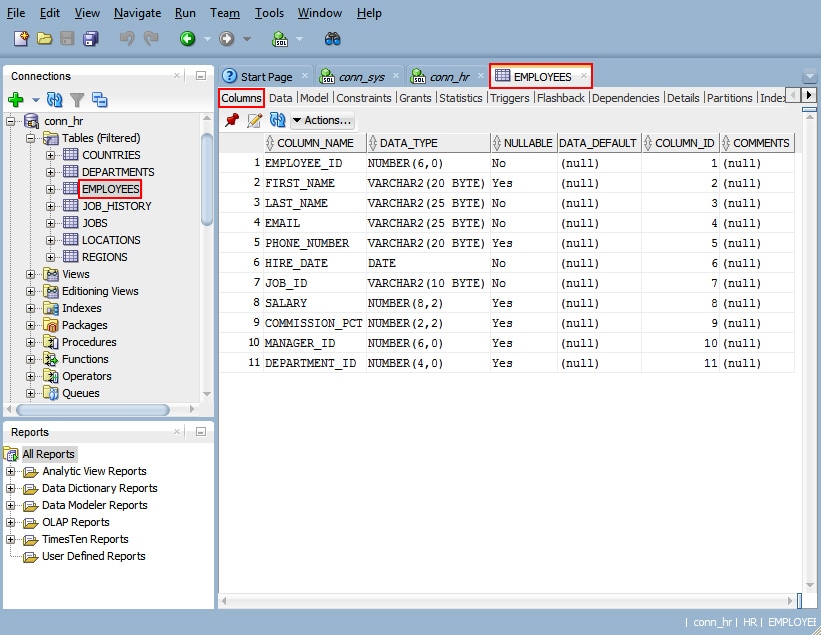This screenshot has width=821, height=635.
Task: Refresh the EMPLOYEES columns view
Action: coord(277,120)
